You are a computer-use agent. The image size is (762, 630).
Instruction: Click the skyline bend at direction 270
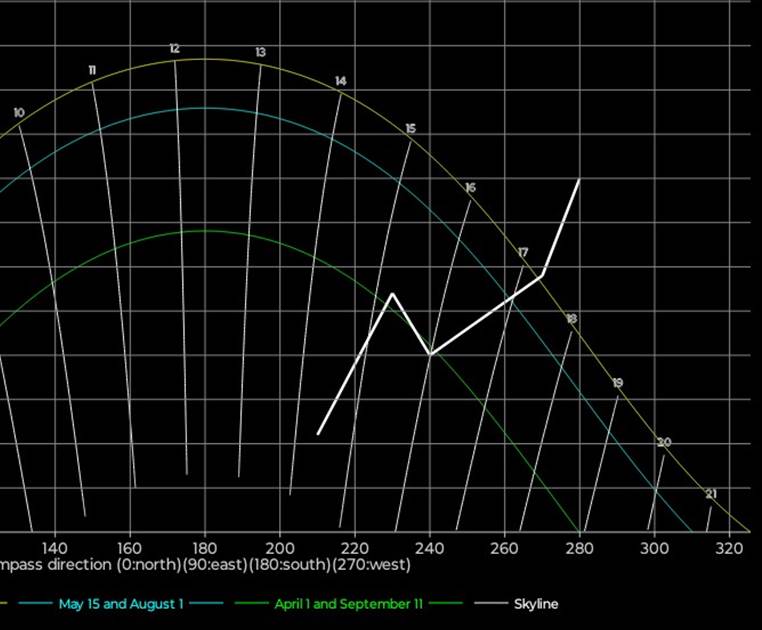[542, 276]
